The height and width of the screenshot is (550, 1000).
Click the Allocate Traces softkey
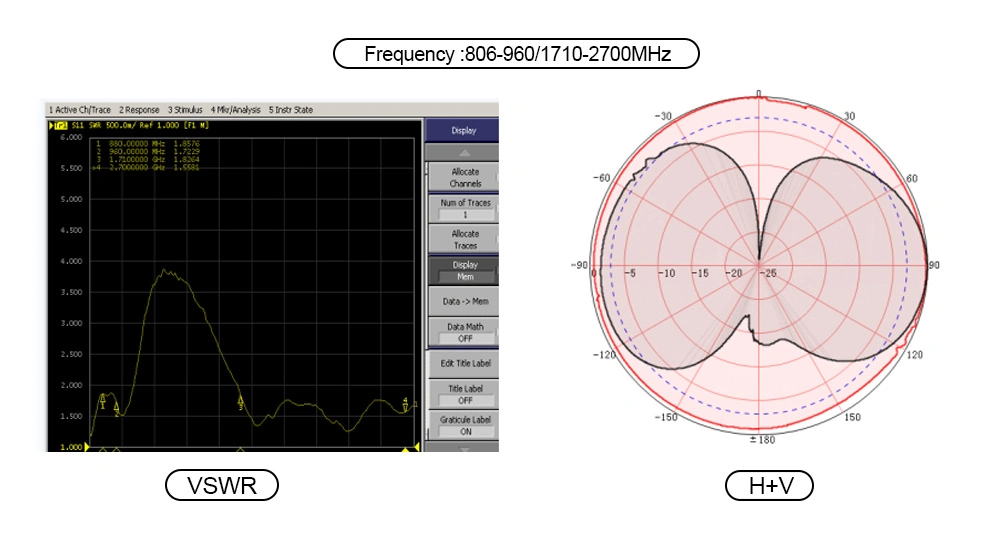[x=464, y=239]
